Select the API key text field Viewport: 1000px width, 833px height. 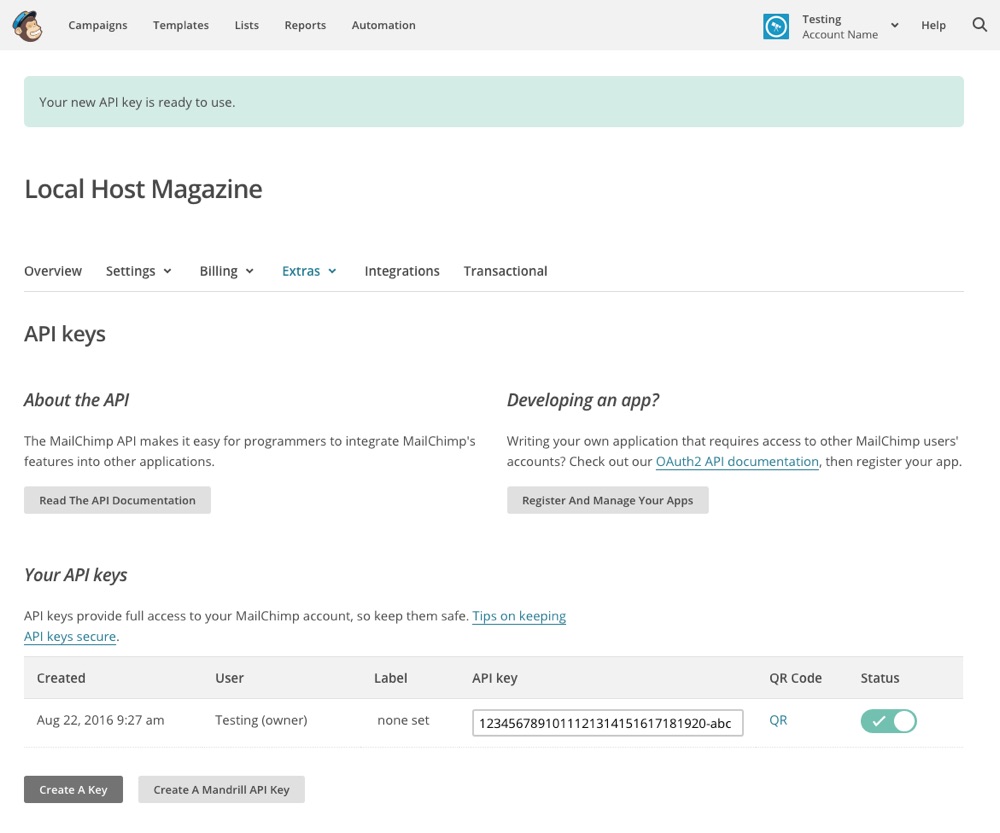pyautogui.click(x=607, y=723)
